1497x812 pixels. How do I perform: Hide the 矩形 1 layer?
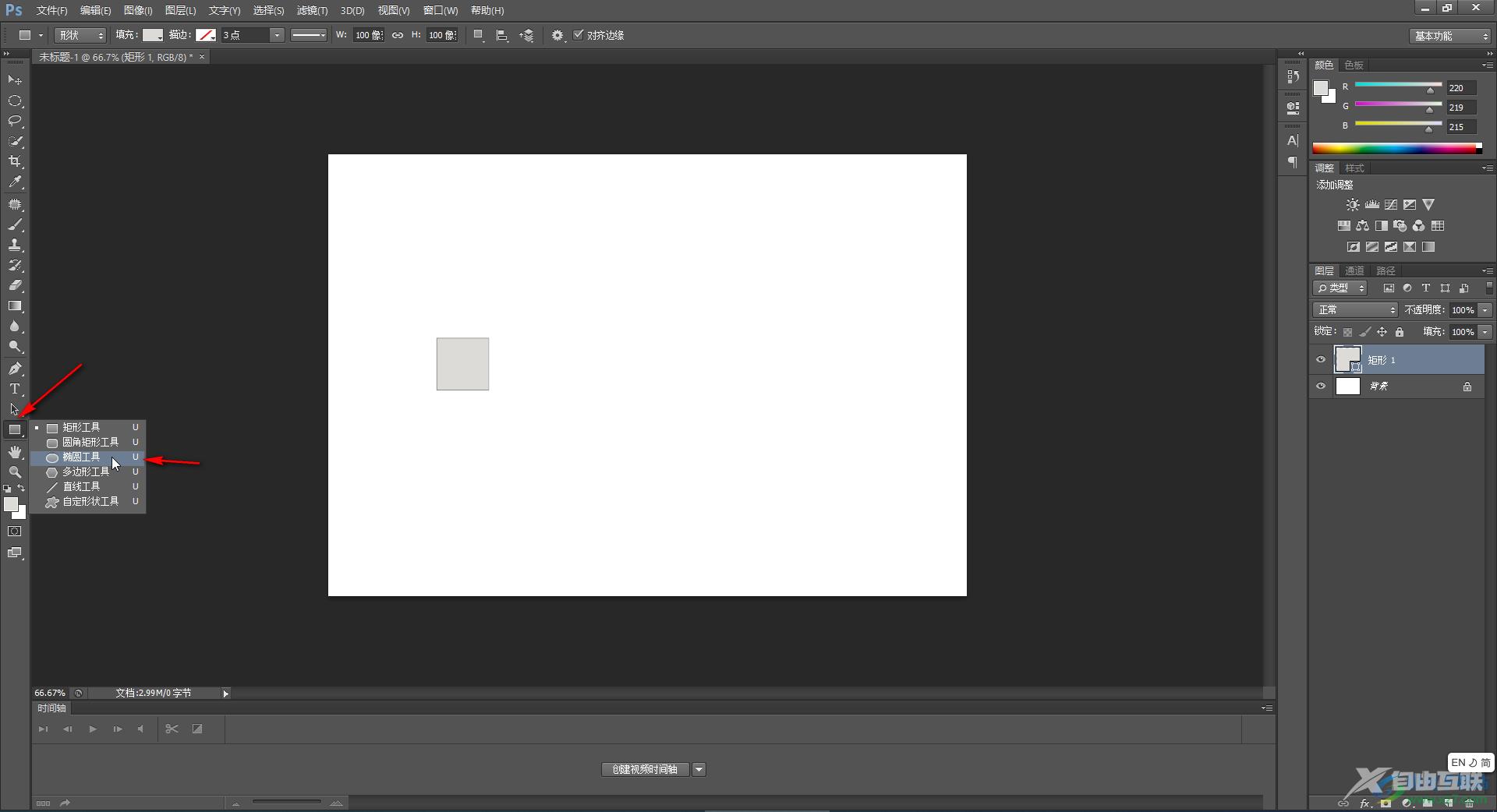pos(1321,360)
